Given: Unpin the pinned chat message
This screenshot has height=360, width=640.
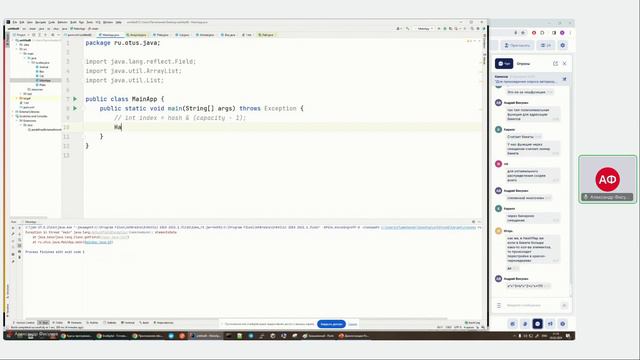Looking at the screenshot, I should tap(564, 79).
